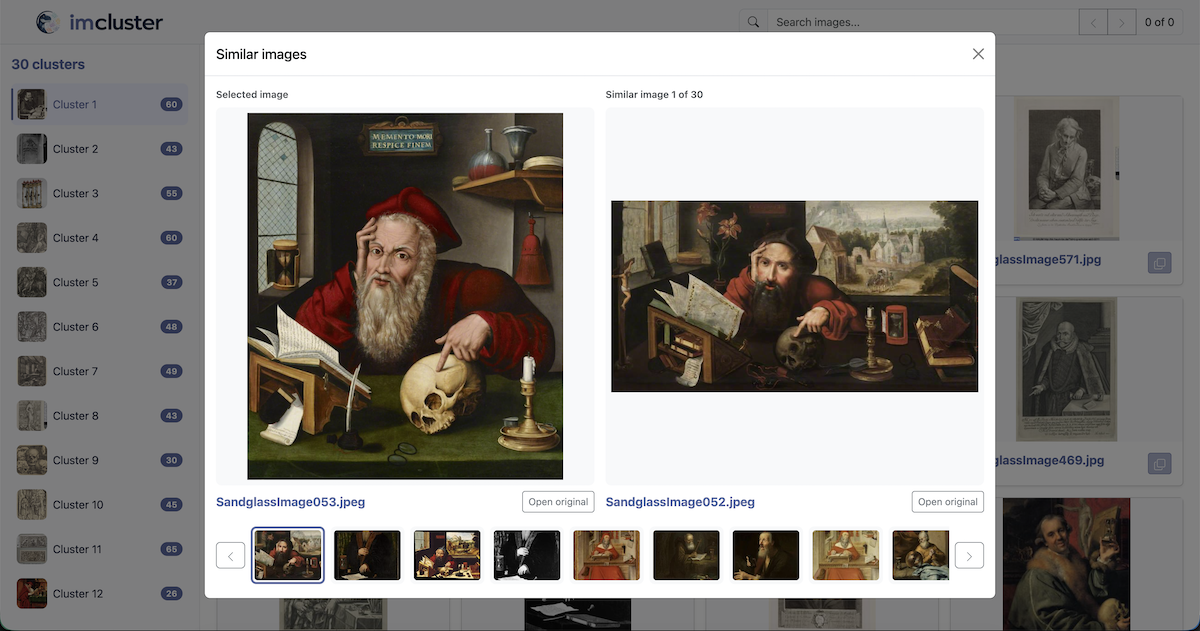Focus the Search images field
This screenshot has width=1200, height=631.
pyautogui.click(x=922, y=22)
